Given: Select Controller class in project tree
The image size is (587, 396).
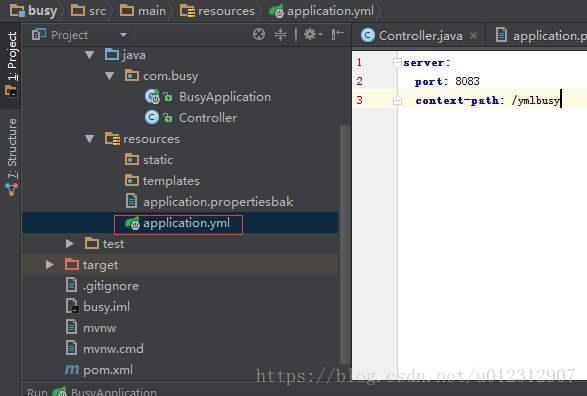Looking at the screenshot, I should tap(208, 118).
